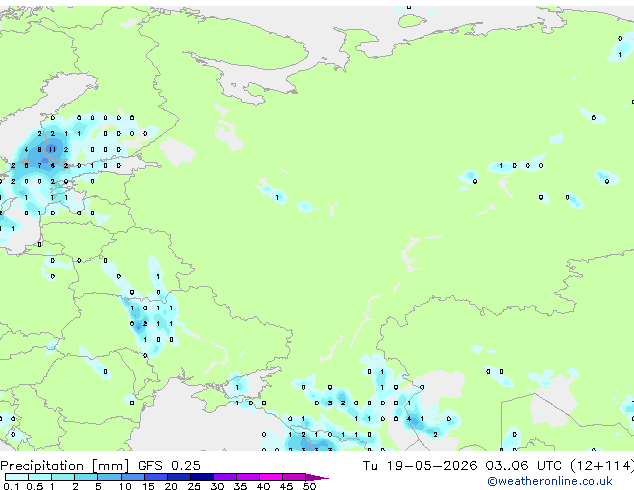Choose the 20–25 mm dark blue swatch

(178, 477)
